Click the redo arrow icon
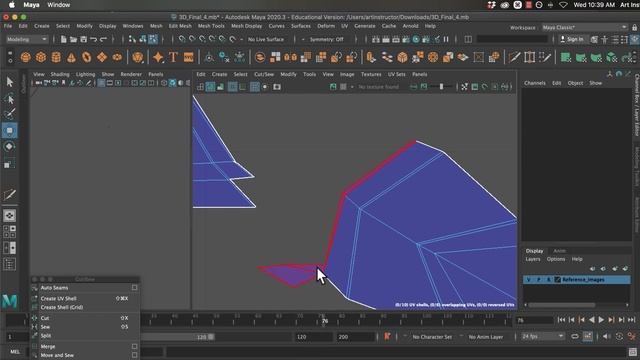The height and width of the screenshot is (360, 640). tap(104, 39)
